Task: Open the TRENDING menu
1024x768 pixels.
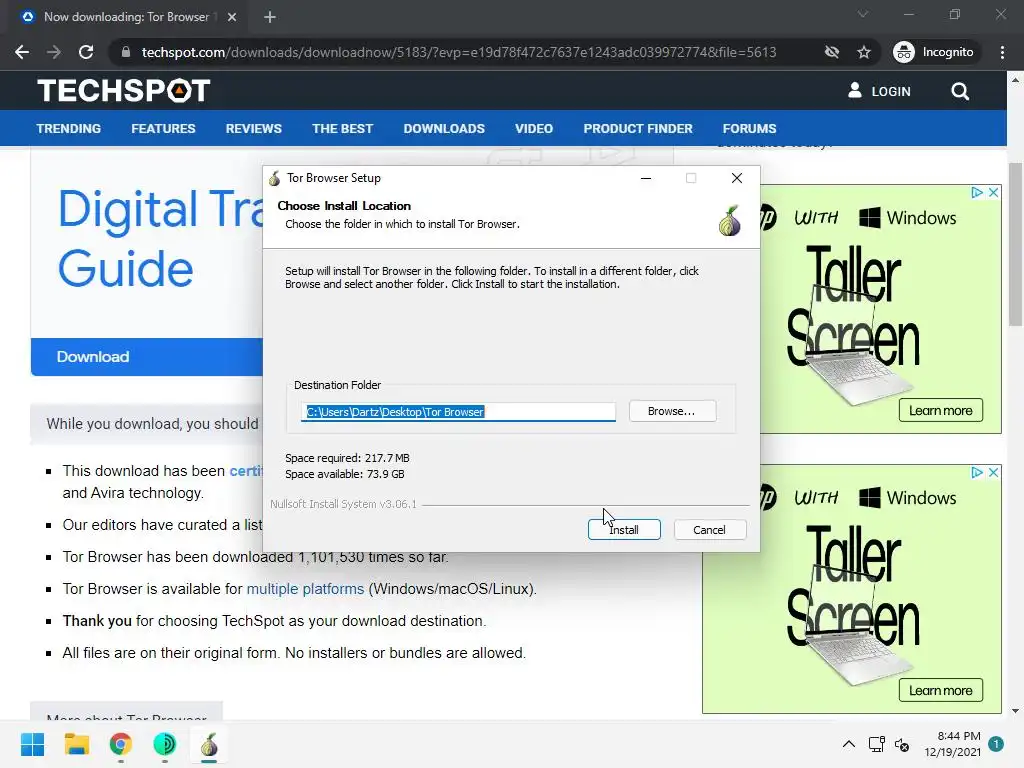Action: click(69, 129)
